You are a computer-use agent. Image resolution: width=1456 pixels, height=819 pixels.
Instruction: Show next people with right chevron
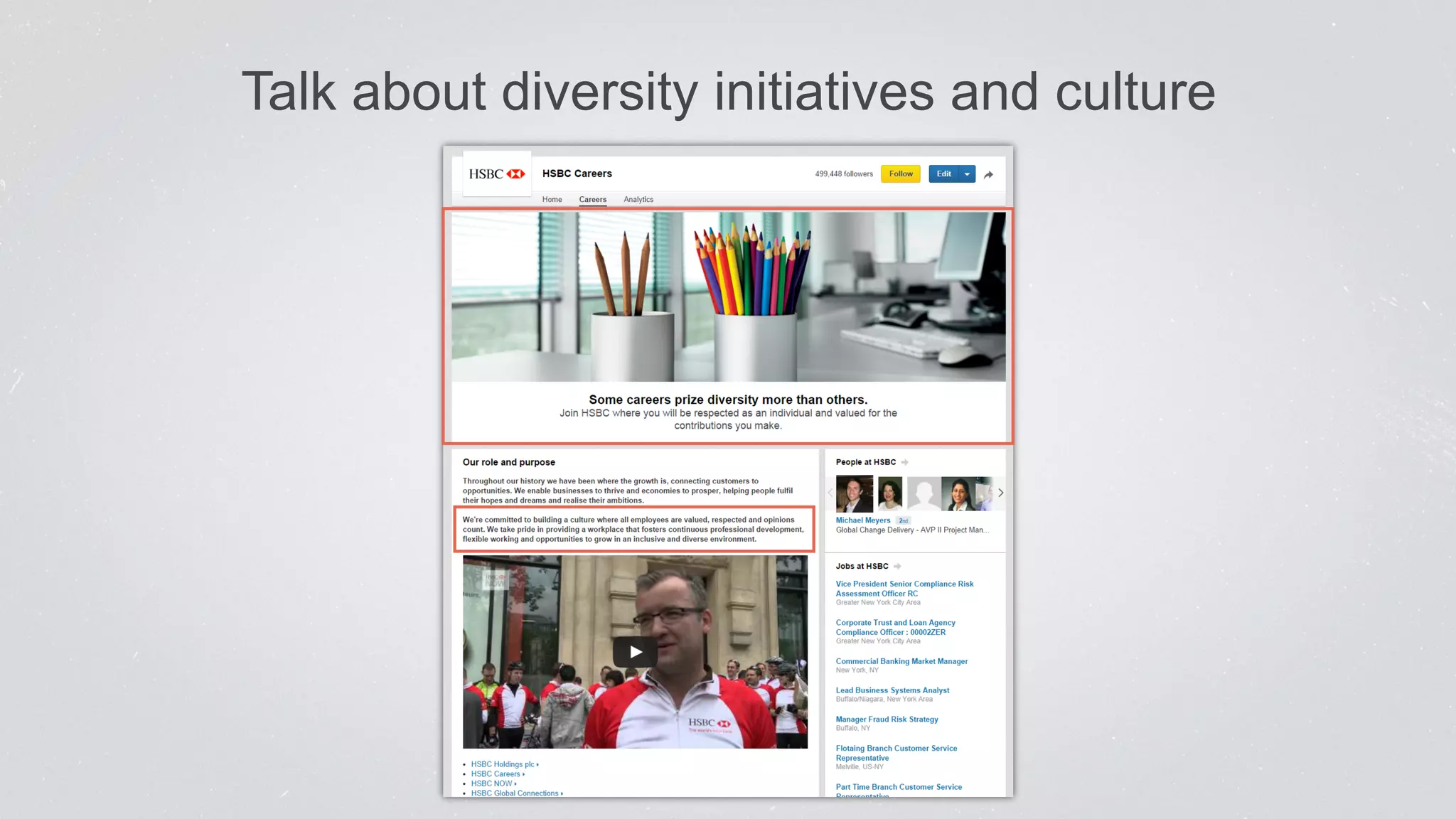point(1000,493)
